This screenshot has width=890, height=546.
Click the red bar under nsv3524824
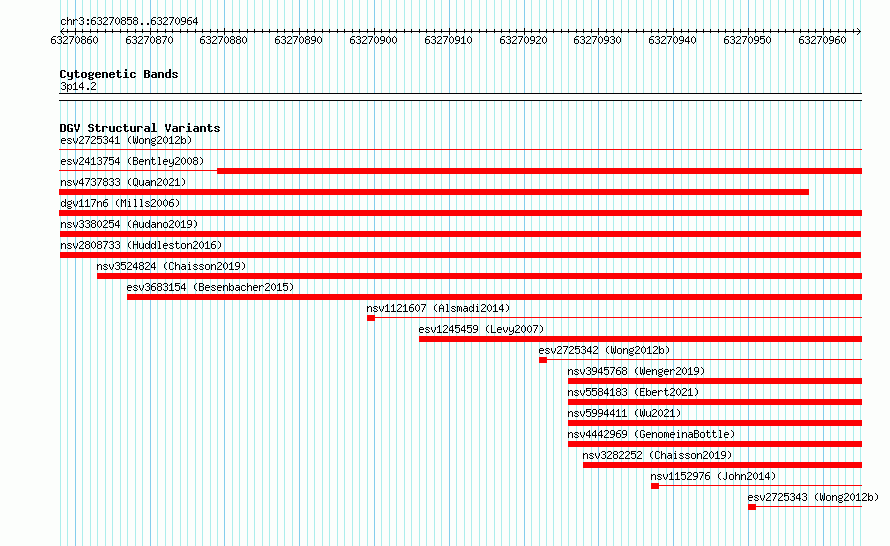pos(480,276)
